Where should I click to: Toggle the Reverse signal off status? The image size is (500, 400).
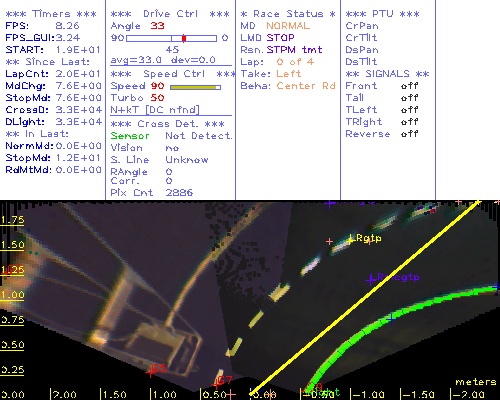point(409,134)
